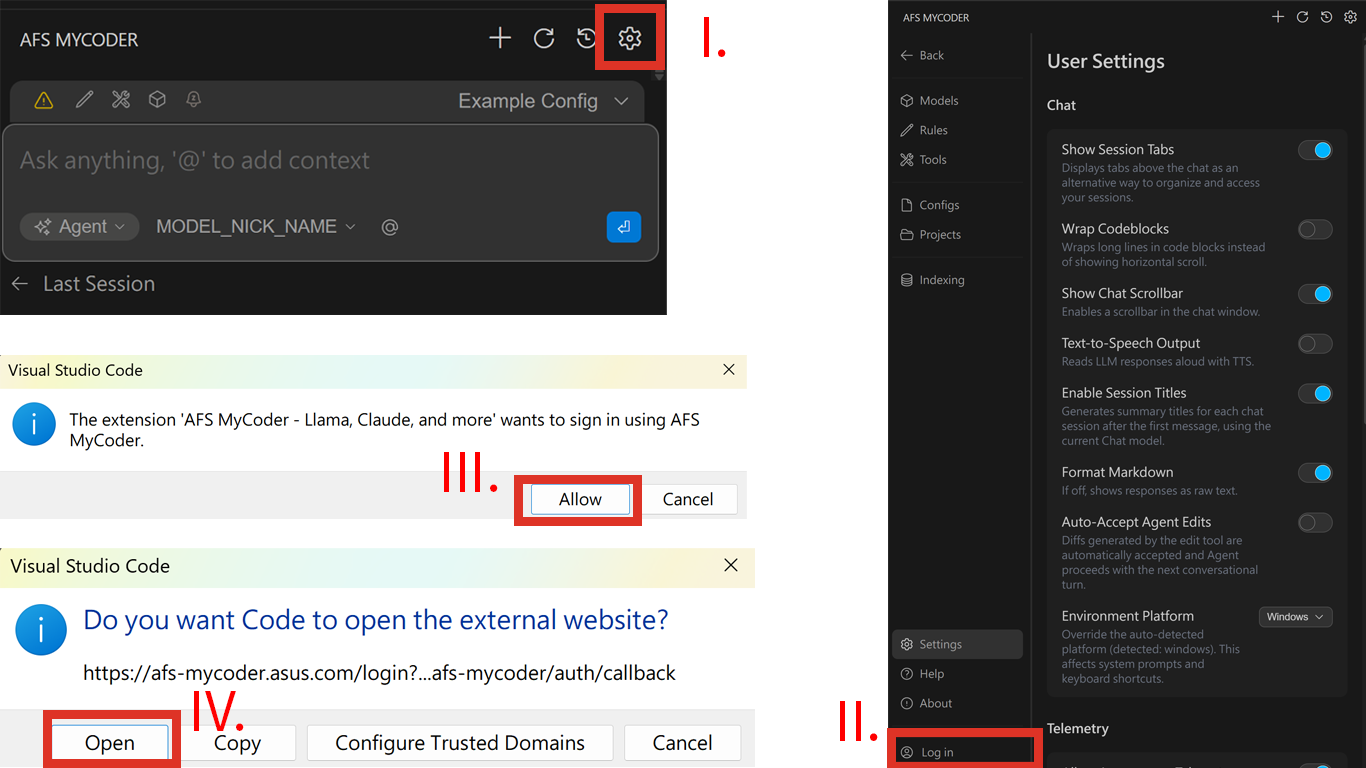Viewport: 1366px width, 768px height.
Task: Go Back from the settings sidebar
Action: tap(922, 56)
